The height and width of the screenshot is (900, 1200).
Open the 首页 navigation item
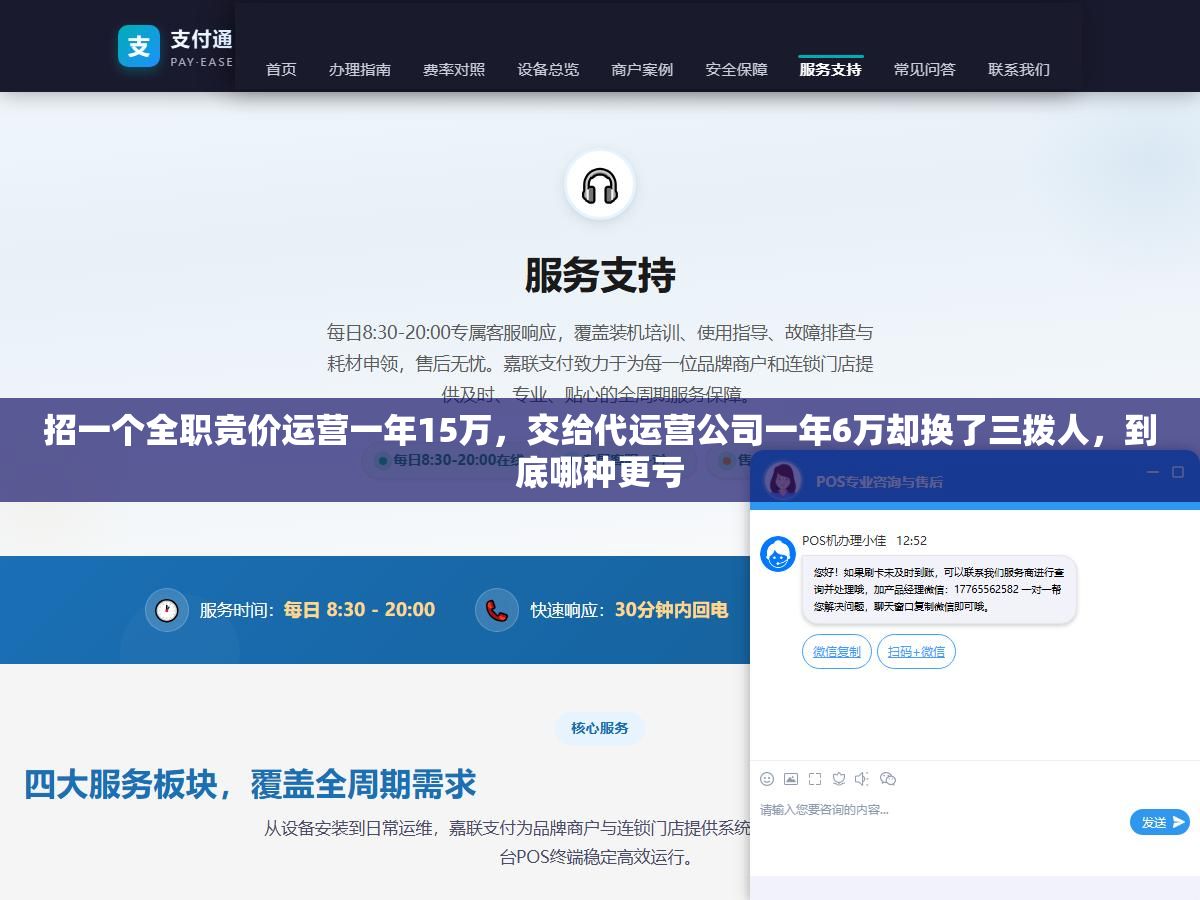281,69
